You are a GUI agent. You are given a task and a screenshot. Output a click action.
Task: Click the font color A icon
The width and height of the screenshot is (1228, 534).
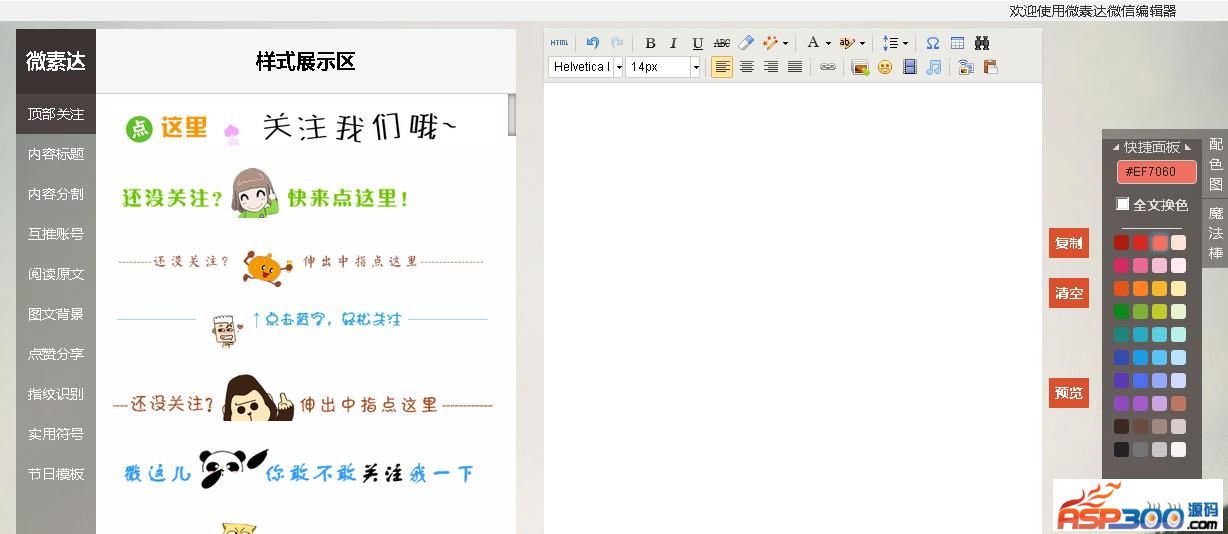click(813, 43)
